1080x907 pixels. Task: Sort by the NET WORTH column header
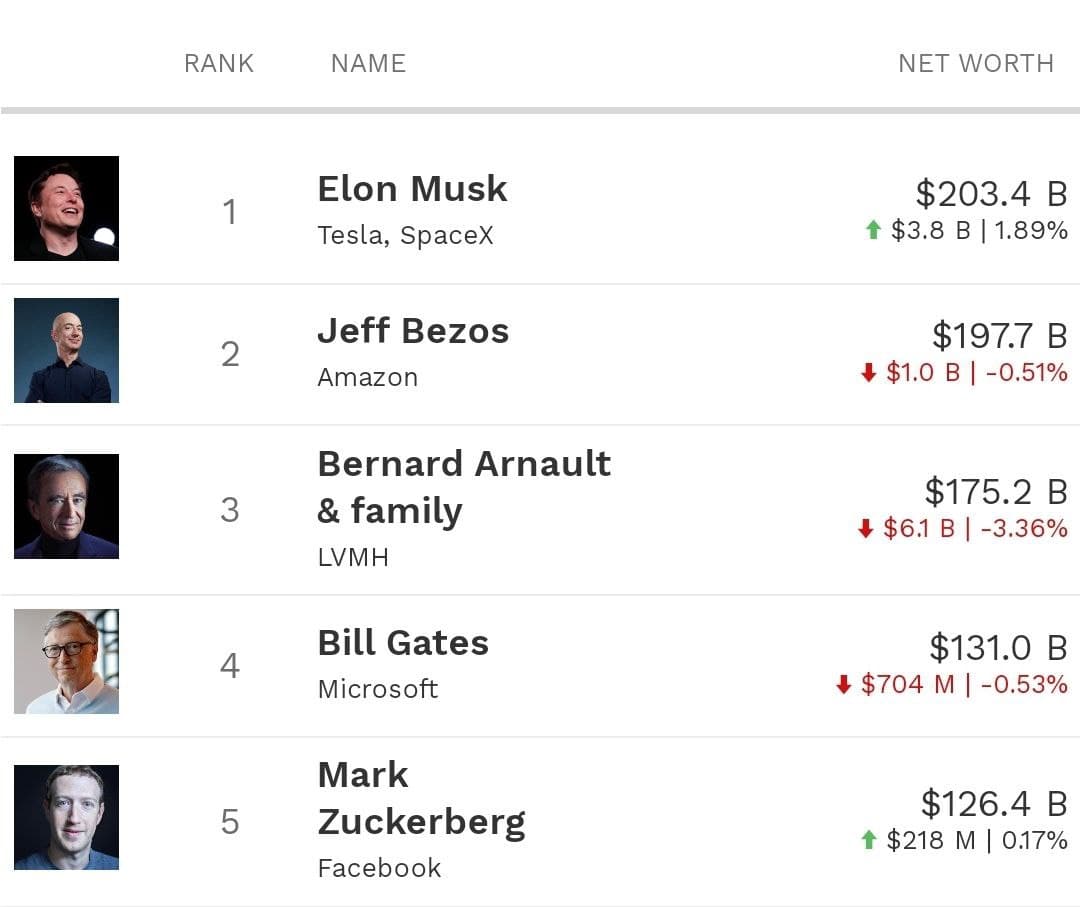975,64
